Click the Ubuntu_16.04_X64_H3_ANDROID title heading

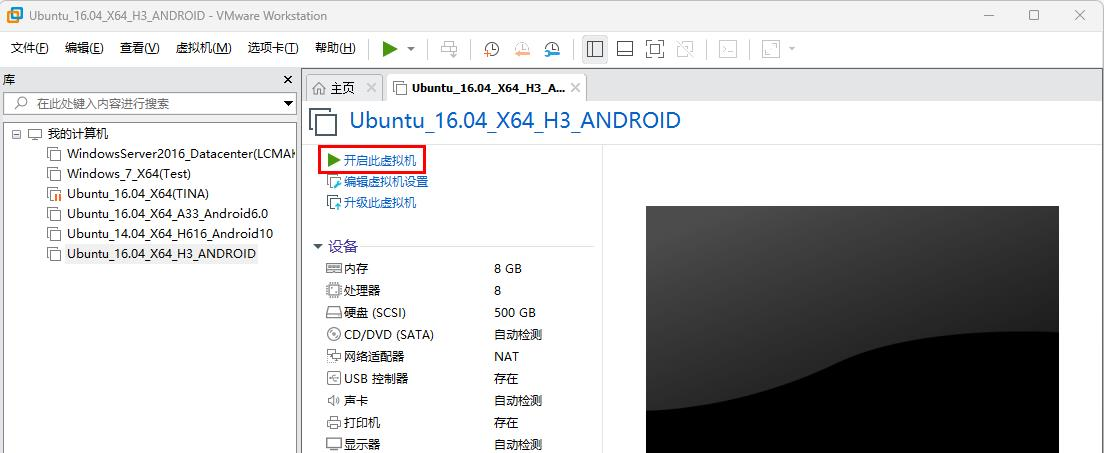pyautogui.click(x=515, y=120)
